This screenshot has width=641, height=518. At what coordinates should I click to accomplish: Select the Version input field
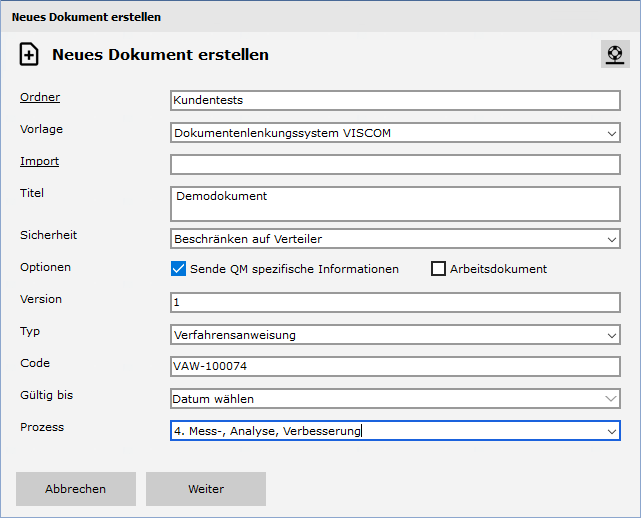pyautogui.click(x=395, y=303)
